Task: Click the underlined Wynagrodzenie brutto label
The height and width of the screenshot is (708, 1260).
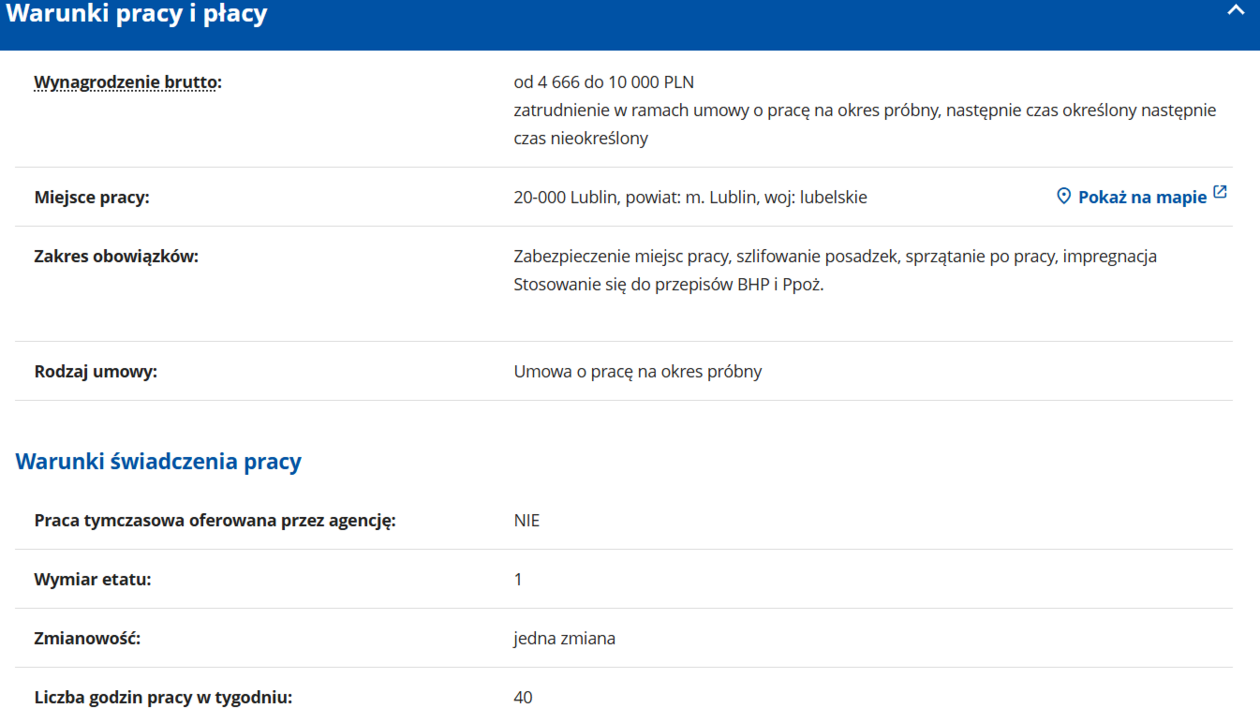Action: coord(127,82)
